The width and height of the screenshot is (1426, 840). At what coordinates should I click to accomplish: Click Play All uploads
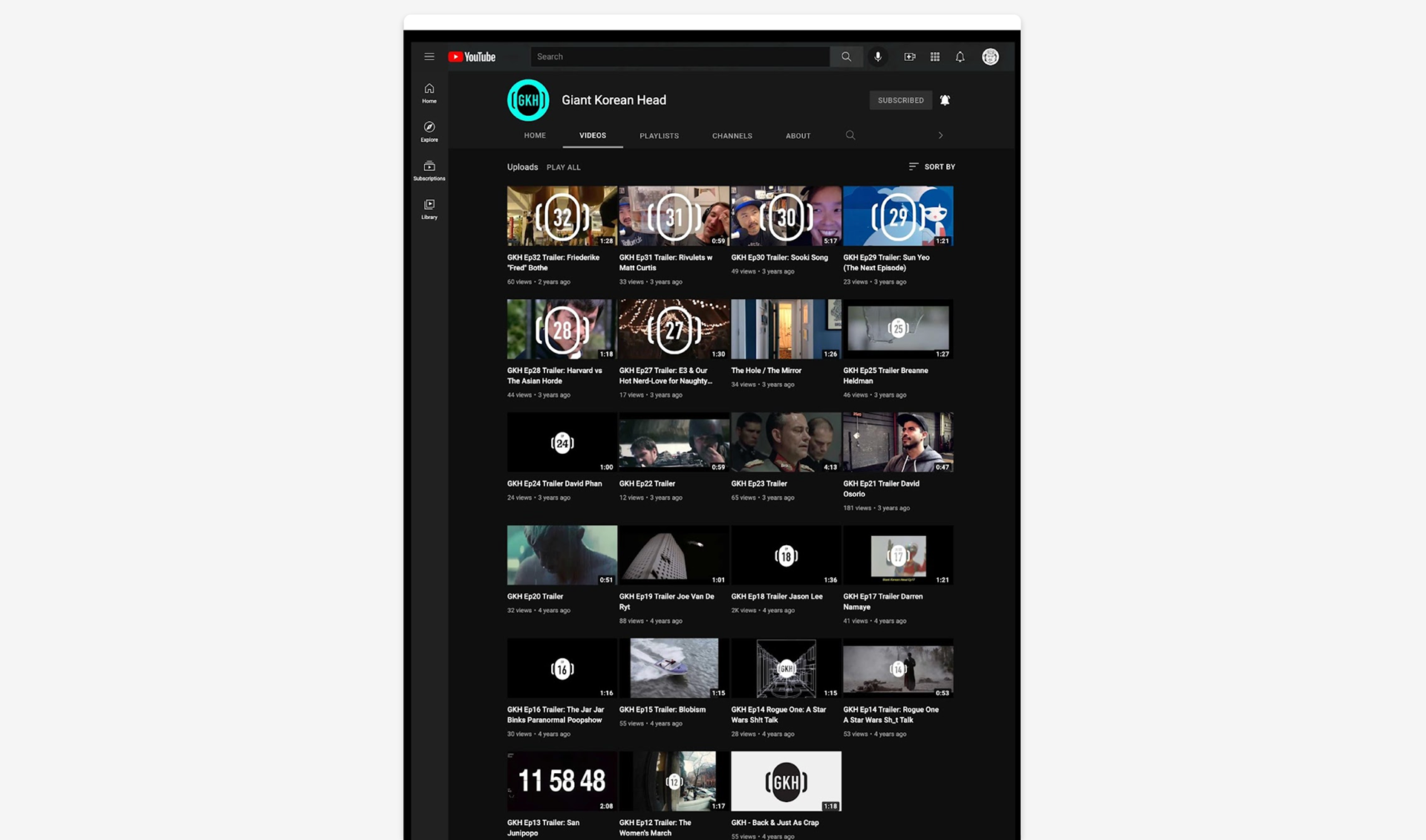[x=564, y=167]
